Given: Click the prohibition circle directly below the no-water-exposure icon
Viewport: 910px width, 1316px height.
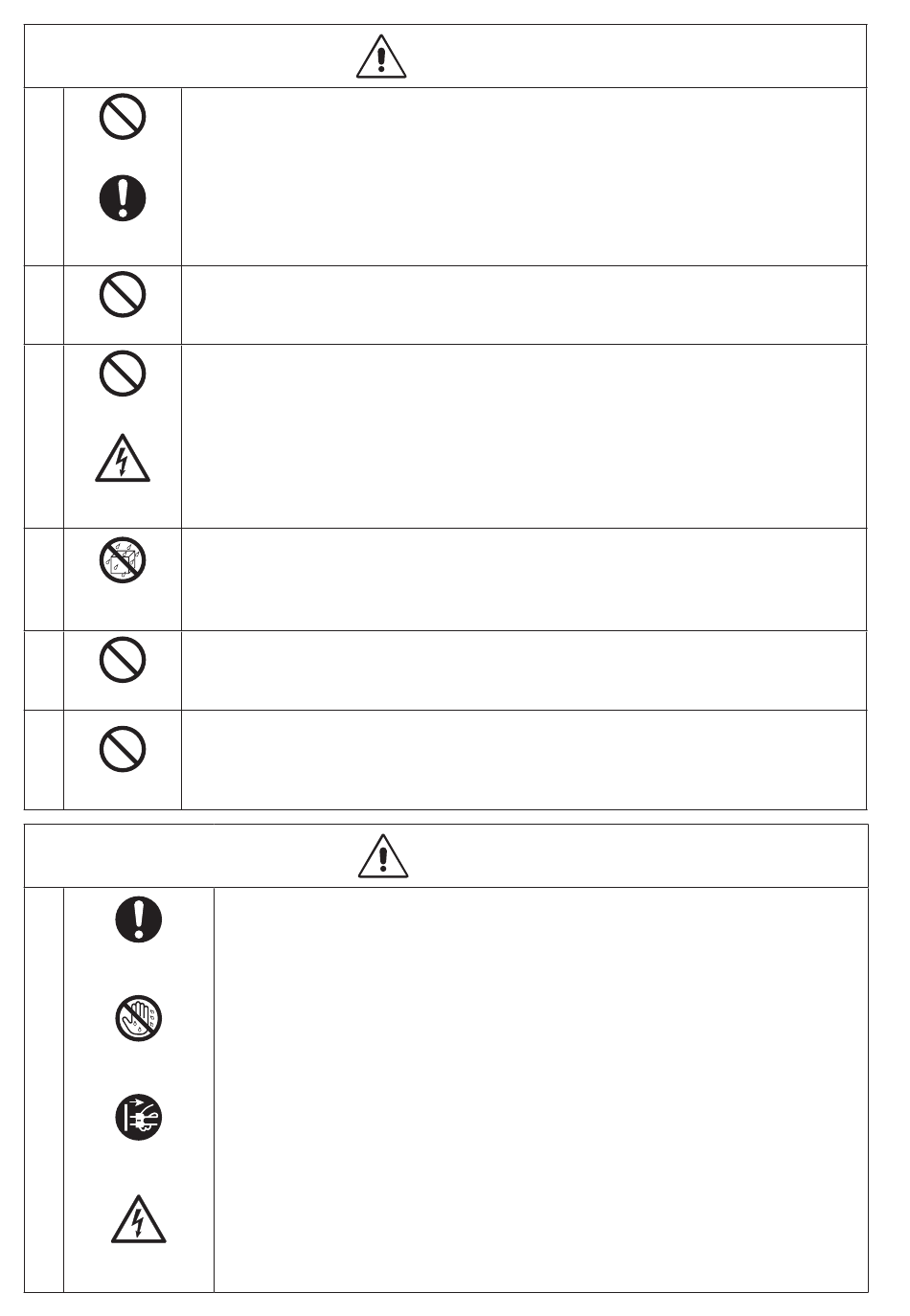Looking at the screenshot, I should (x=123, y=661).
